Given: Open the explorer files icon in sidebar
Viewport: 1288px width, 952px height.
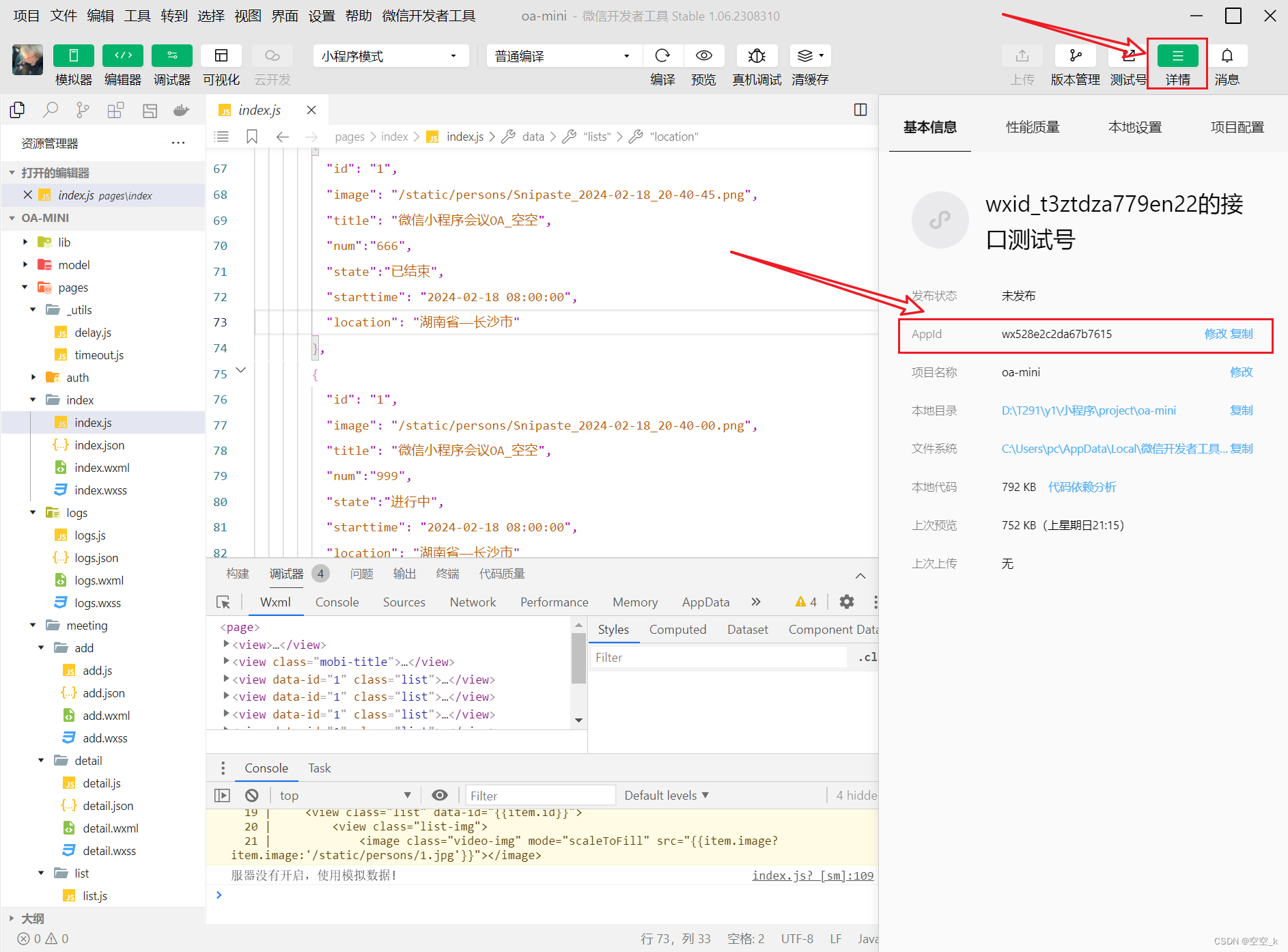Looking at the screenshot, I should coord(17,110).
